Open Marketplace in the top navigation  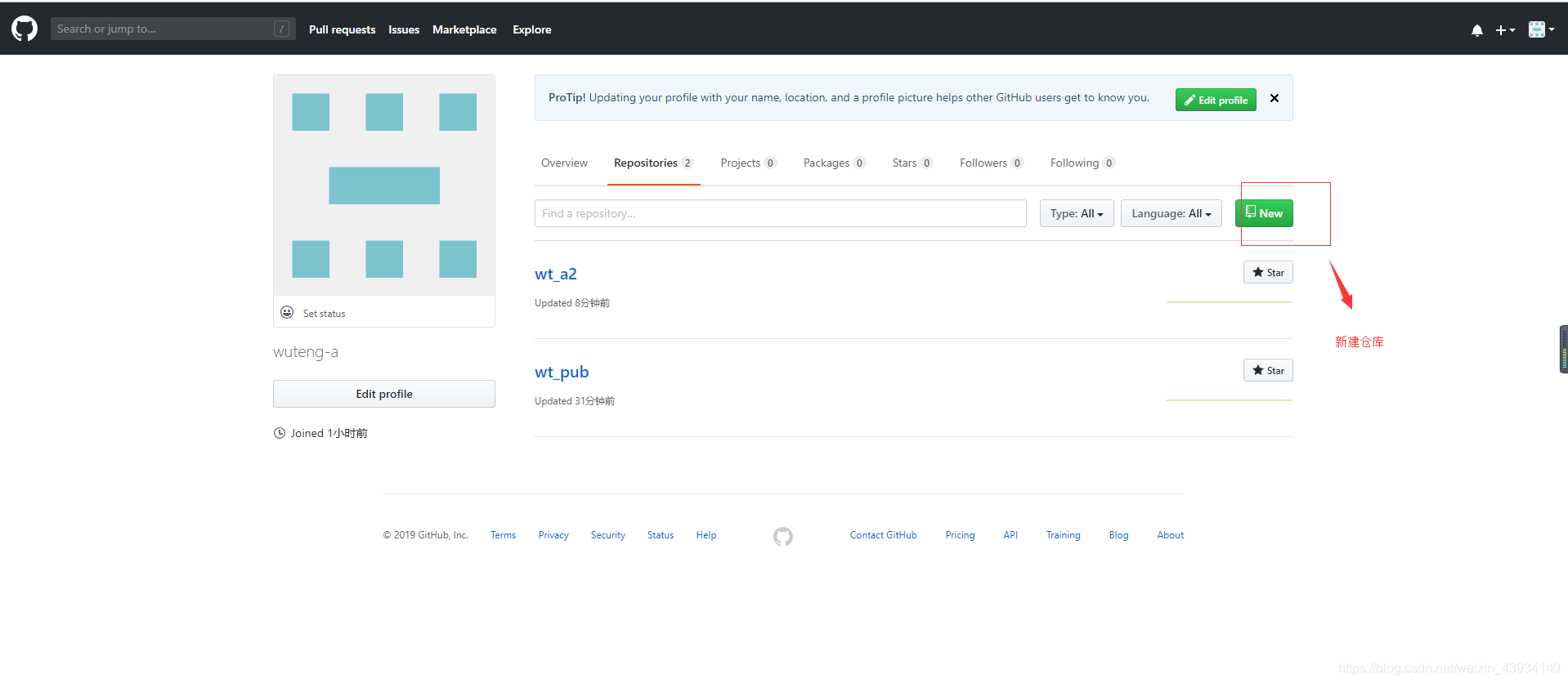tap(464, 29)
